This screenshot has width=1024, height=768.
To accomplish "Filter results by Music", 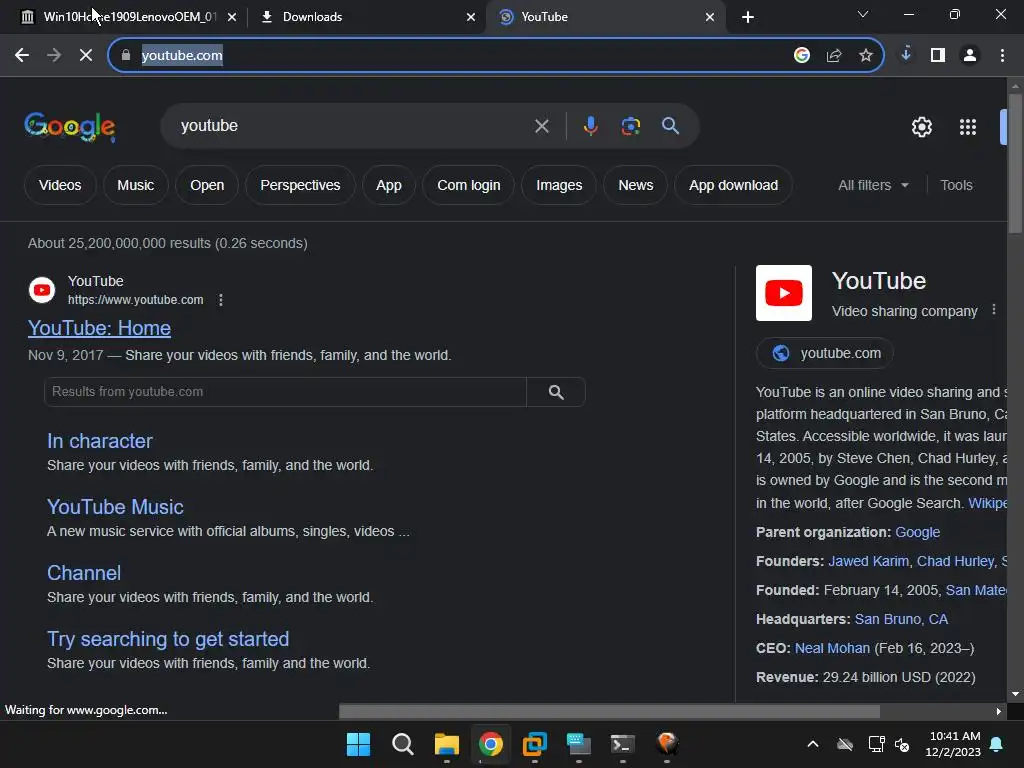I will click(136, 185).
